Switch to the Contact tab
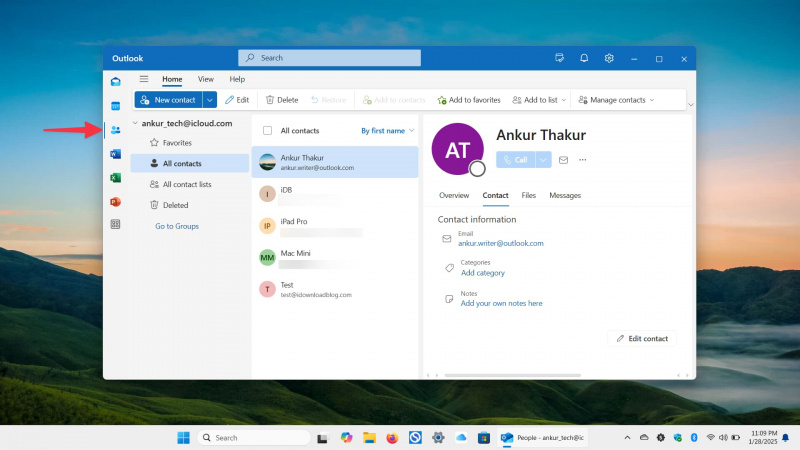This screenshot has height=450, width=800. pos(495,195)
